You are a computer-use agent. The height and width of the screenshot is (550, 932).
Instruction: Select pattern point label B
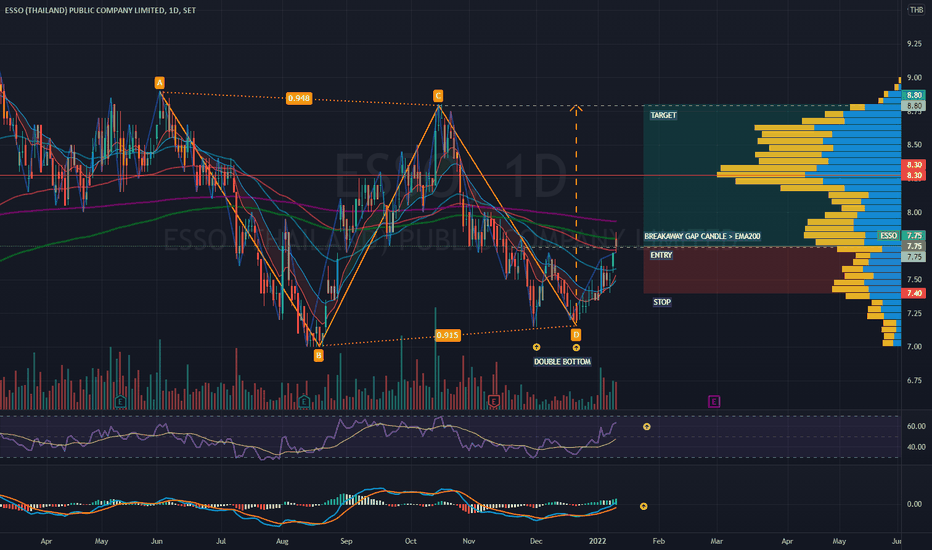[x=319, y=356]
